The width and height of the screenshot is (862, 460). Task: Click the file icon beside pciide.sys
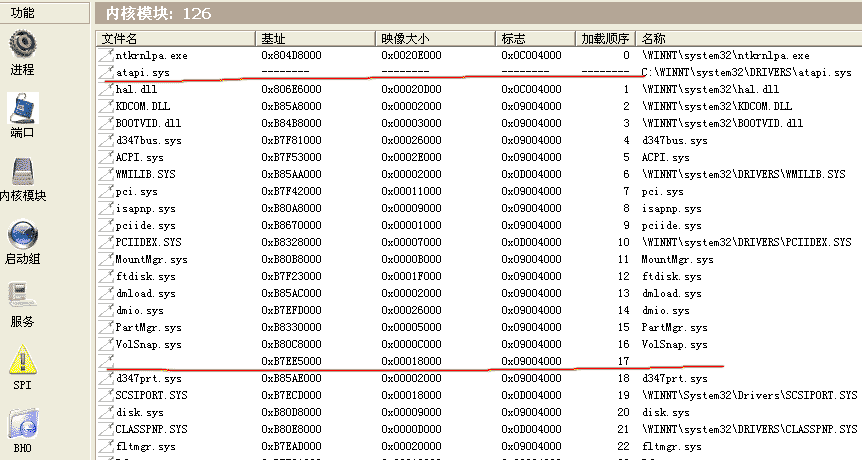[x=106, y=225]
